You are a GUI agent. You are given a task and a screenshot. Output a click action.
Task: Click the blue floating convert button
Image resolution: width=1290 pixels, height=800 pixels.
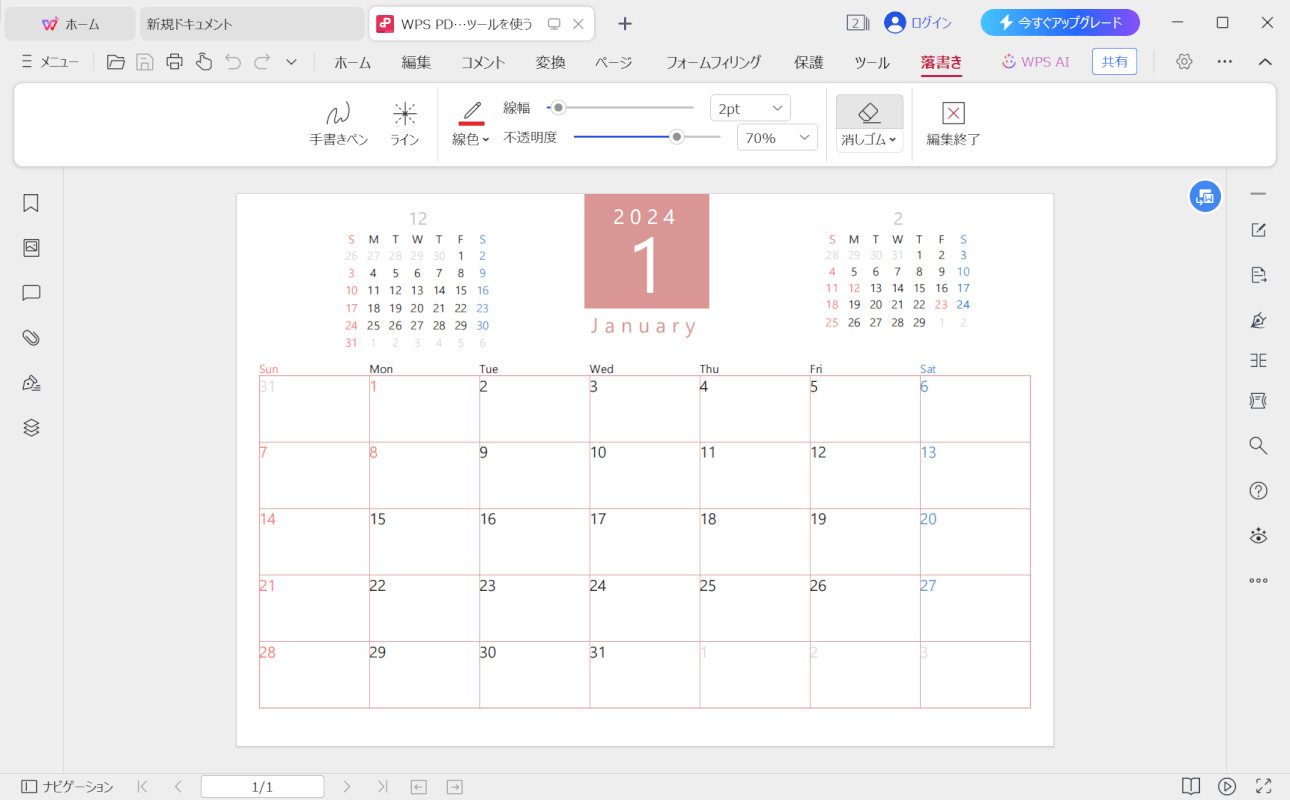coord(1205,197)
